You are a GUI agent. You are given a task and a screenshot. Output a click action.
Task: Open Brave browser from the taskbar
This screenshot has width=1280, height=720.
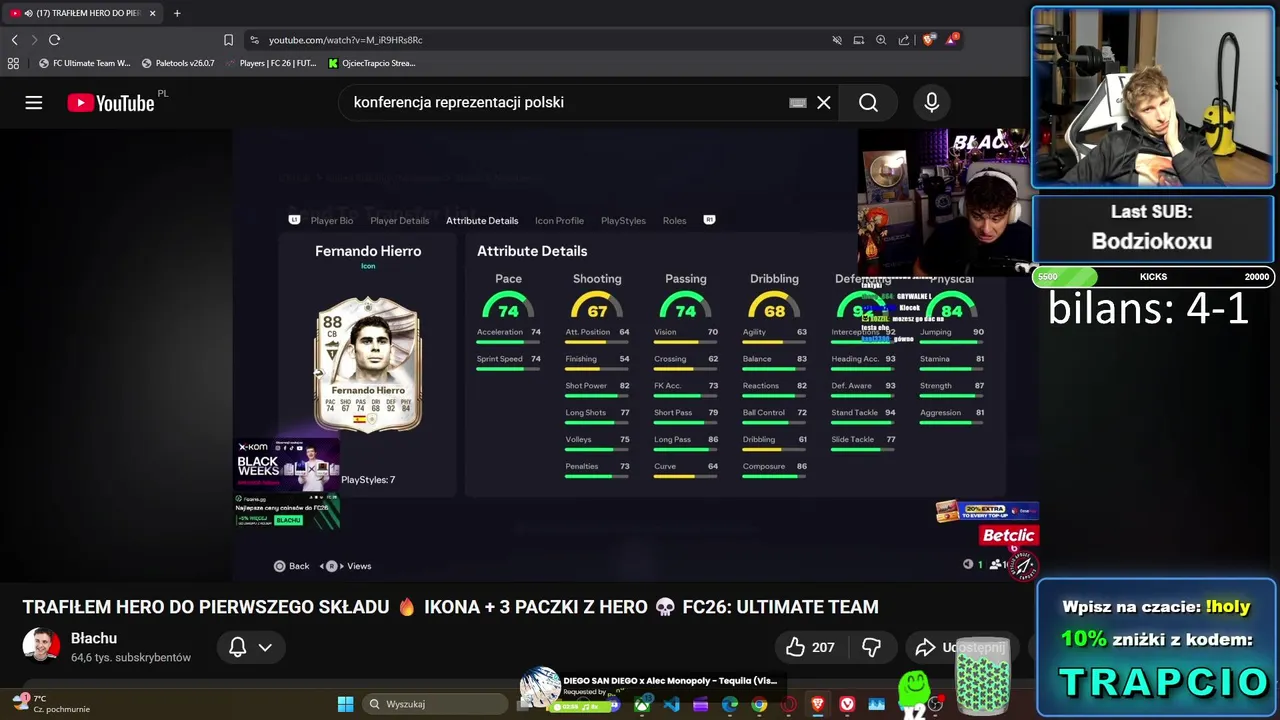[817, 705]
